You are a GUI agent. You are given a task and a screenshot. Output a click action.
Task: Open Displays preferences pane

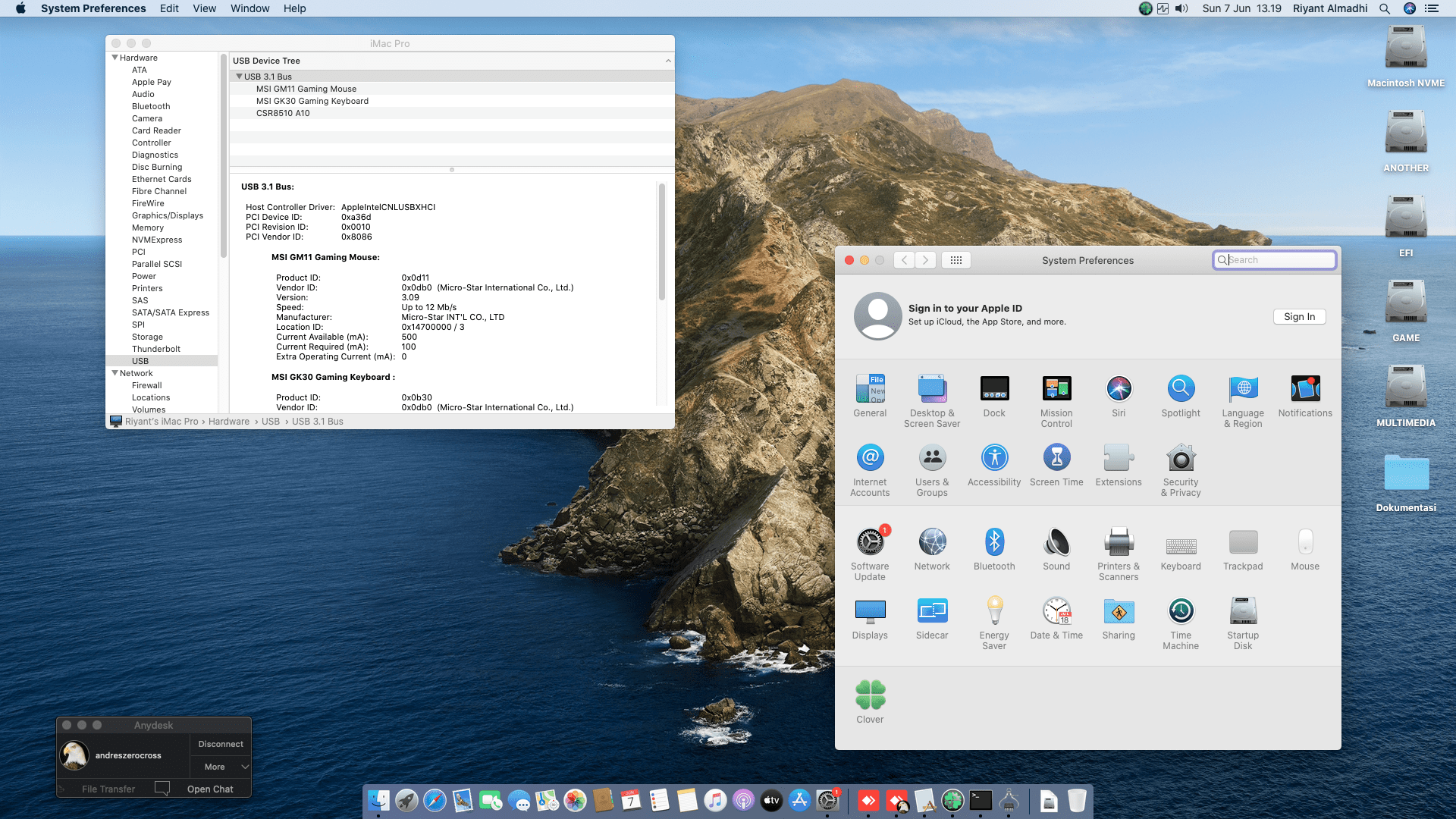pyautogui.click(x=870, y=618)
